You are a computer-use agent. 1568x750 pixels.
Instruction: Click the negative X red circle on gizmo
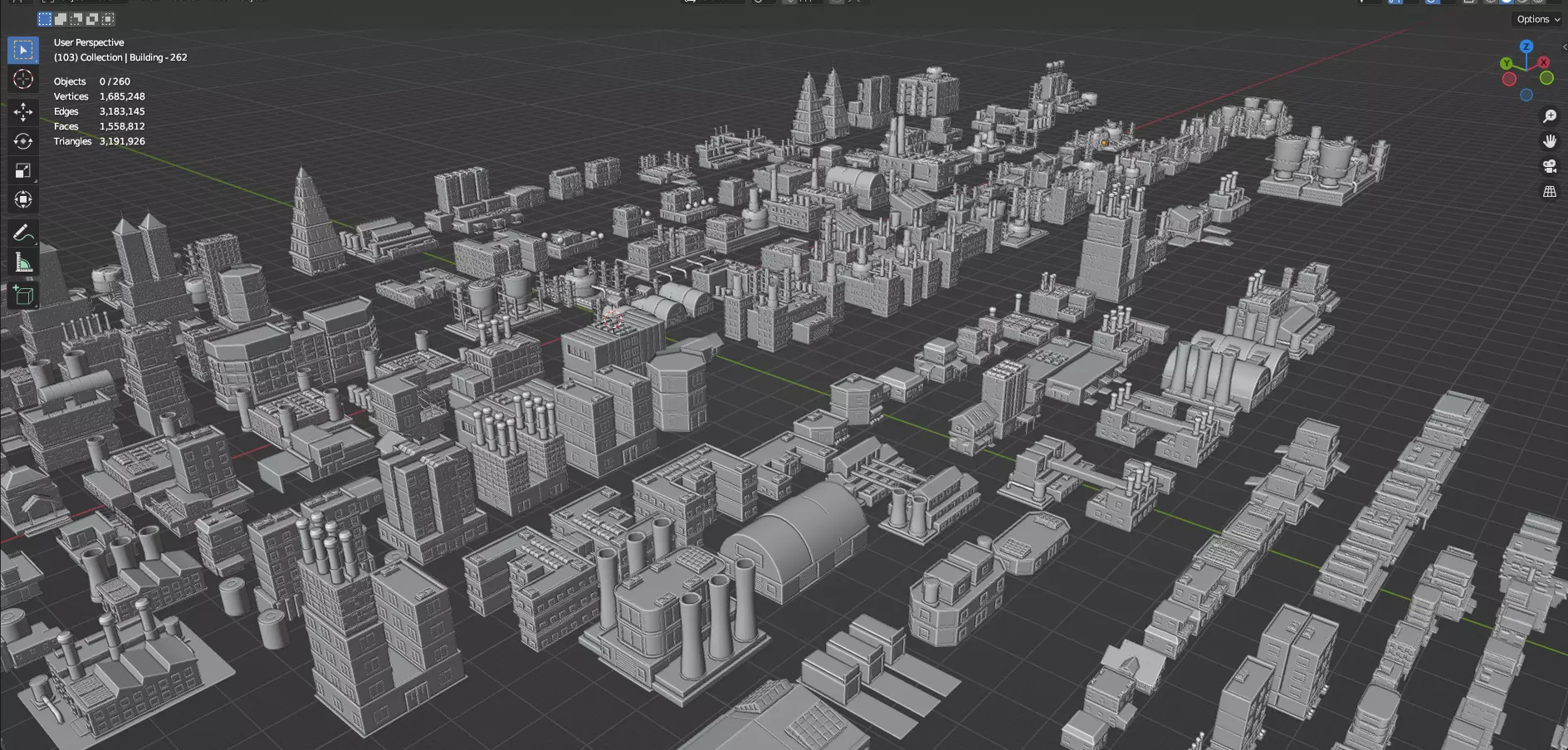pyautogui.click(x=1509, y=79)
